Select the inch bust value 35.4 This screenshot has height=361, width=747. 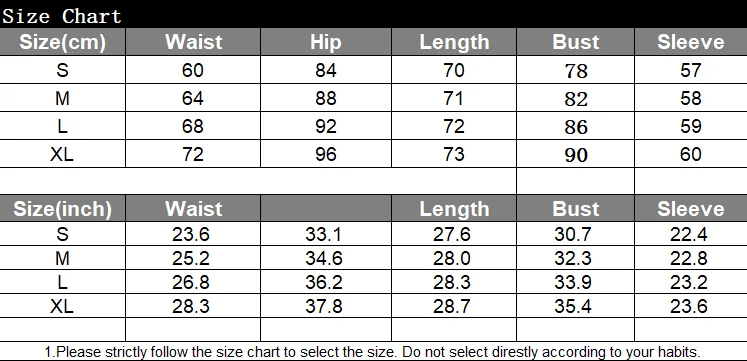pos(573,306)
